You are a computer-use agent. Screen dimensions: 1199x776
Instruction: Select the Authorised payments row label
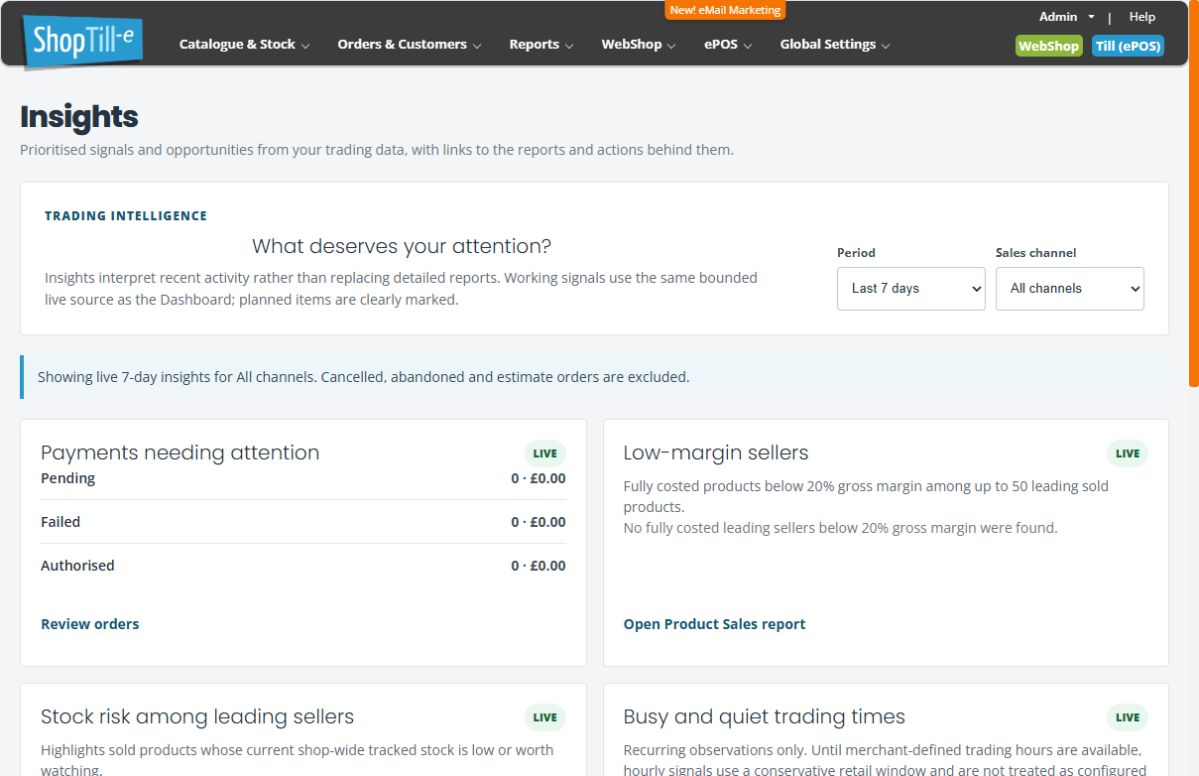click(77, 565)
